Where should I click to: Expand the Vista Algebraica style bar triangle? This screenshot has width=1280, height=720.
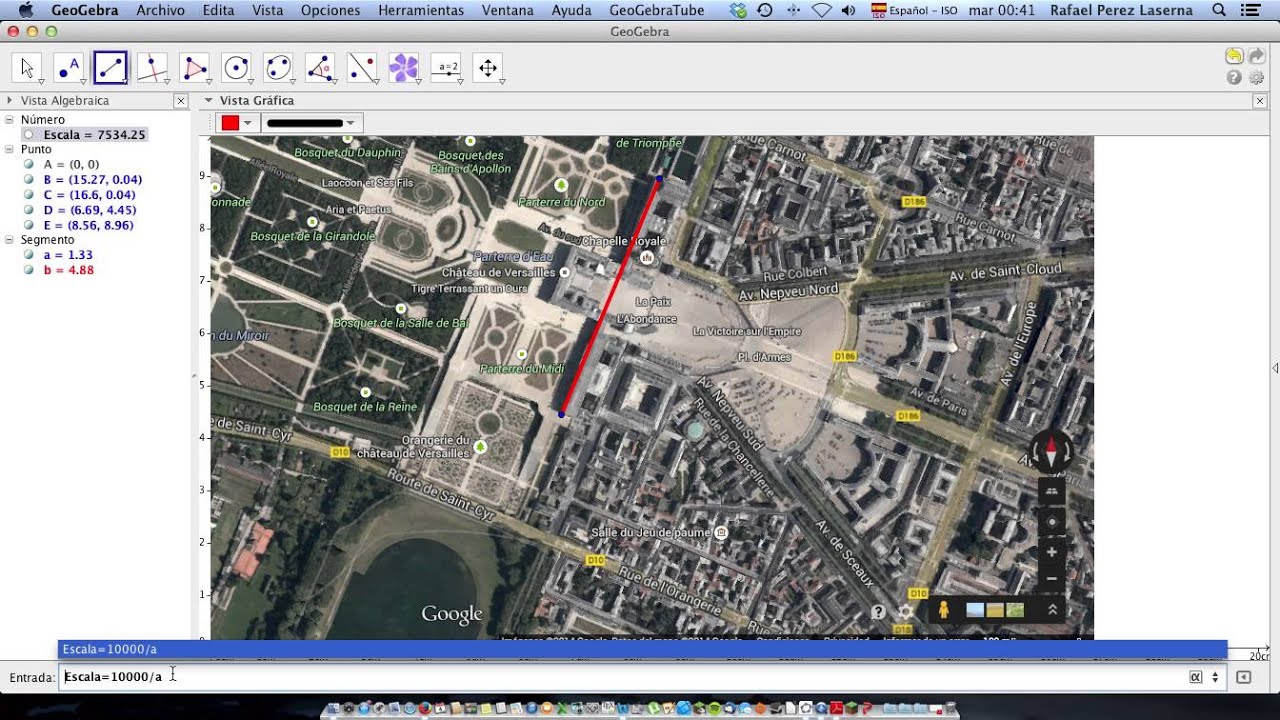click(x=9, y=101)
